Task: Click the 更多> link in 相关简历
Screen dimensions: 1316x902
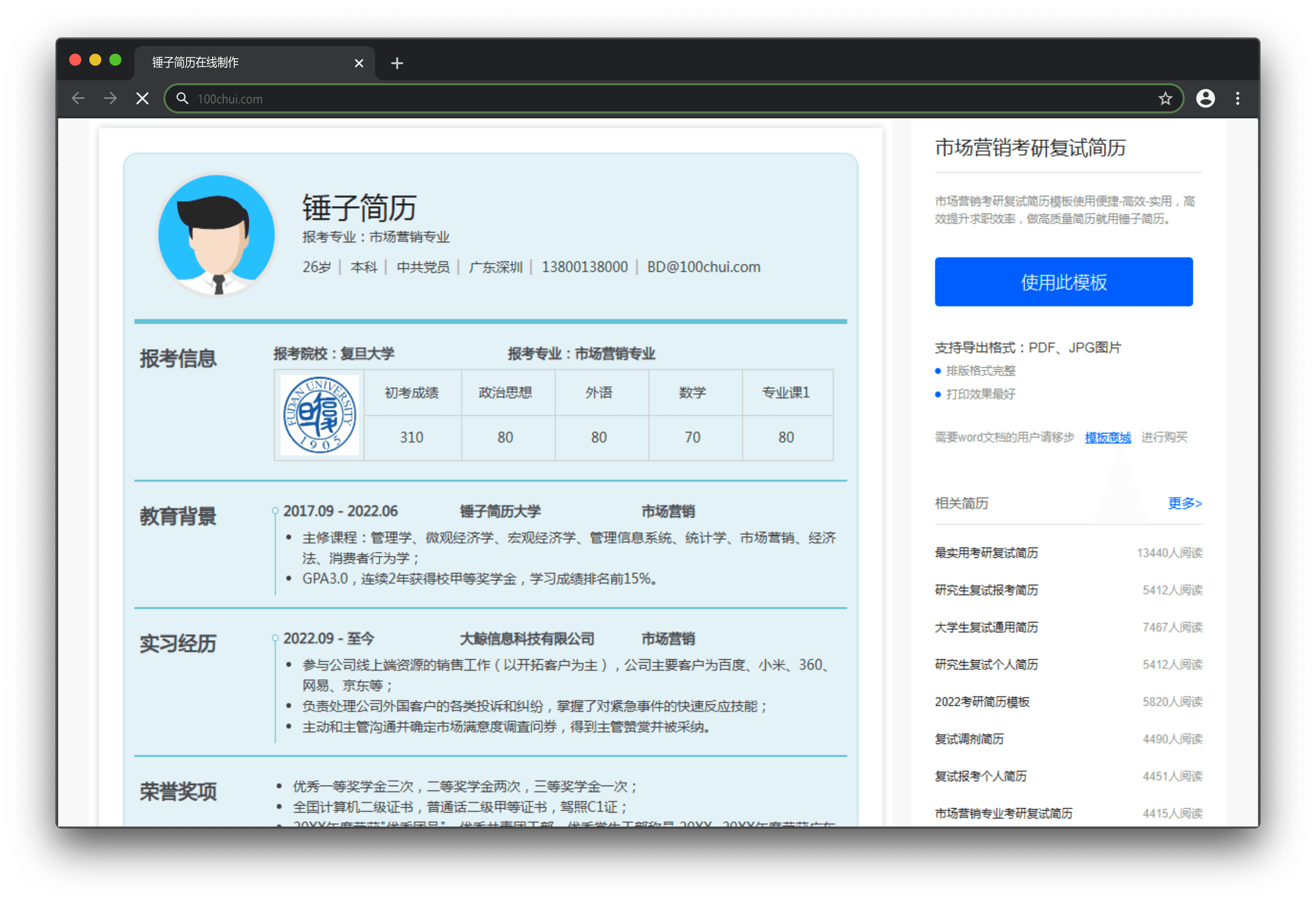Action: (x=1185, y=503)
